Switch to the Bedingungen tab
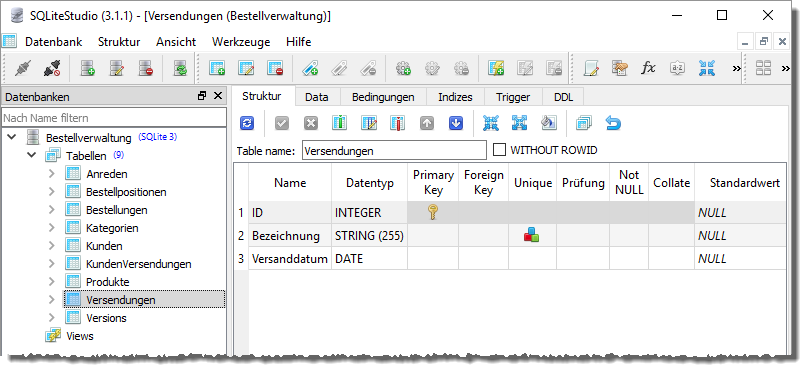807x373 pixels. coord(383,97)
